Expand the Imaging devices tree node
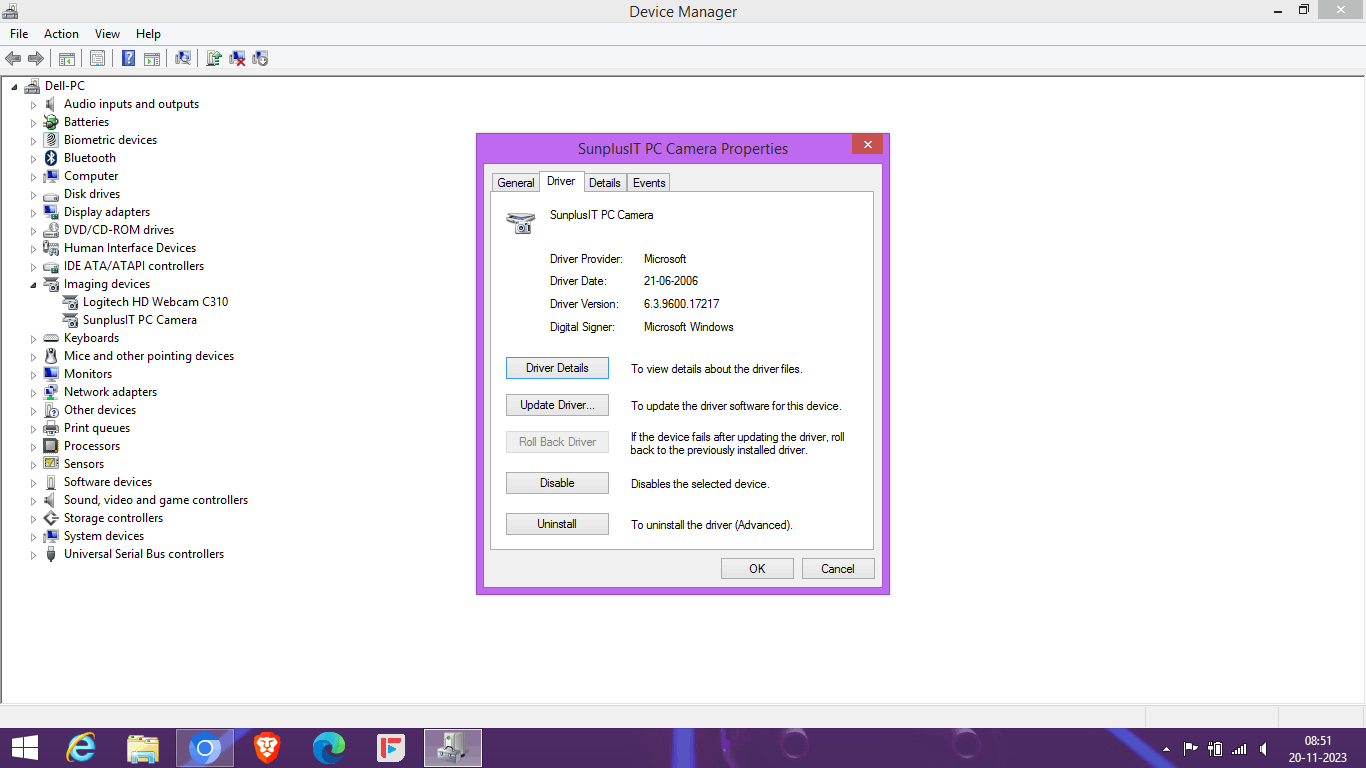The image size is (1366, 768). (33, 284)
